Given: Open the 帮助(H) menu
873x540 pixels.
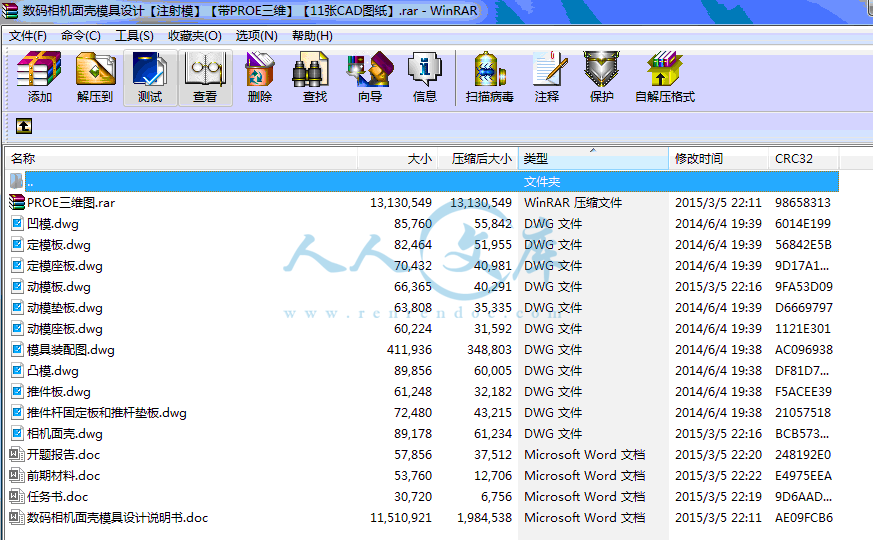Looking at the screenshot, I should click(312, 36).
